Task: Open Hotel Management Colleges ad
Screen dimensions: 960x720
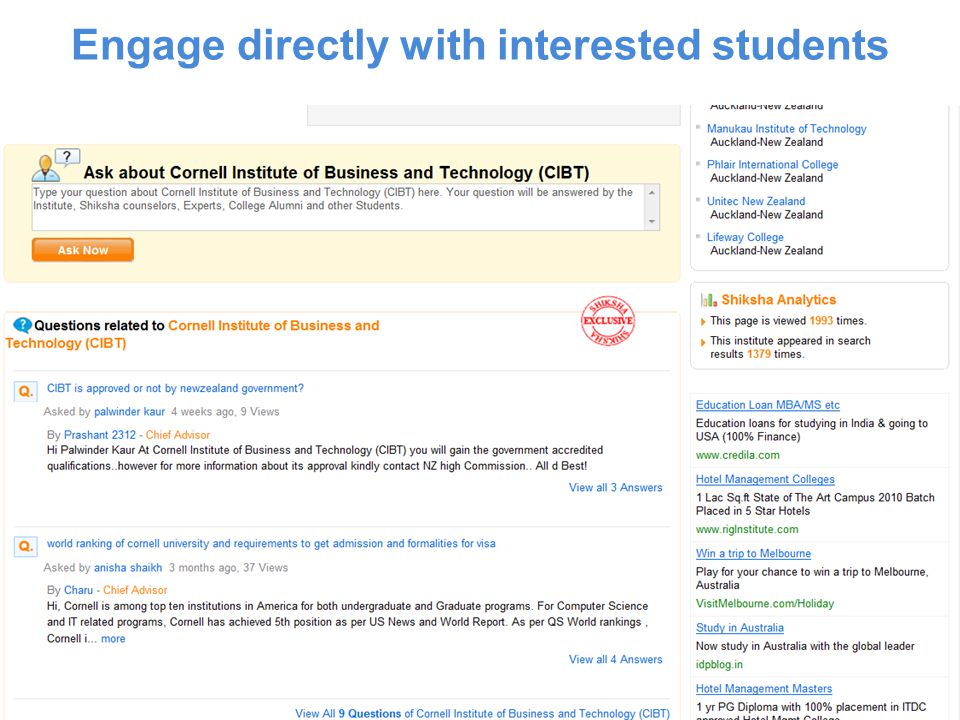Action: pos(765,479)
